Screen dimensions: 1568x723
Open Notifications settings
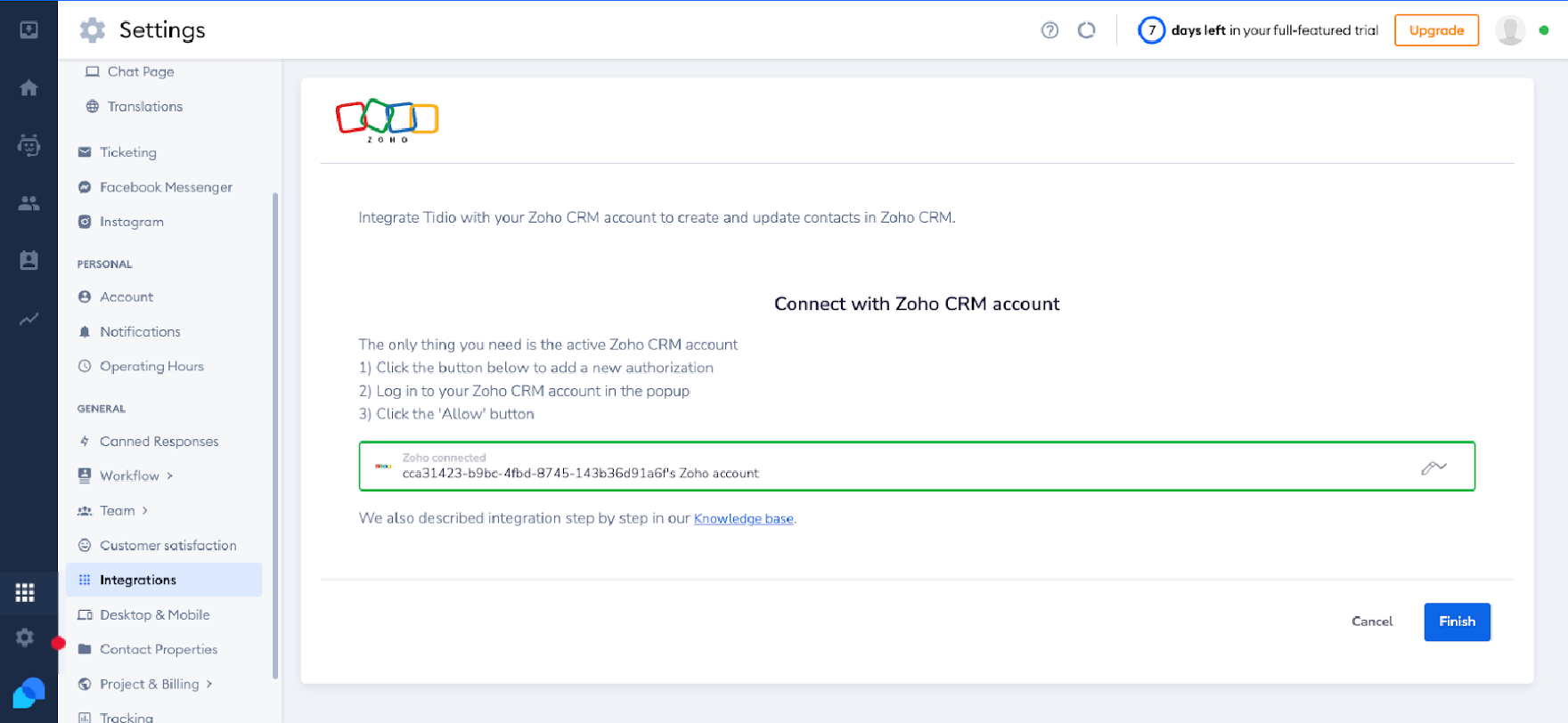coord(140,331)
